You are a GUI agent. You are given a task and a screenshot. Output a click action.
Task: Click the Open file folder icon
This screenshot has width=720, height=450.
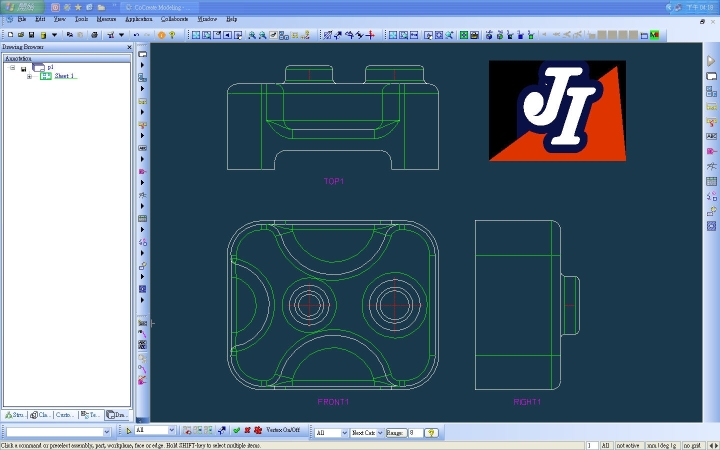coord(21,35)
